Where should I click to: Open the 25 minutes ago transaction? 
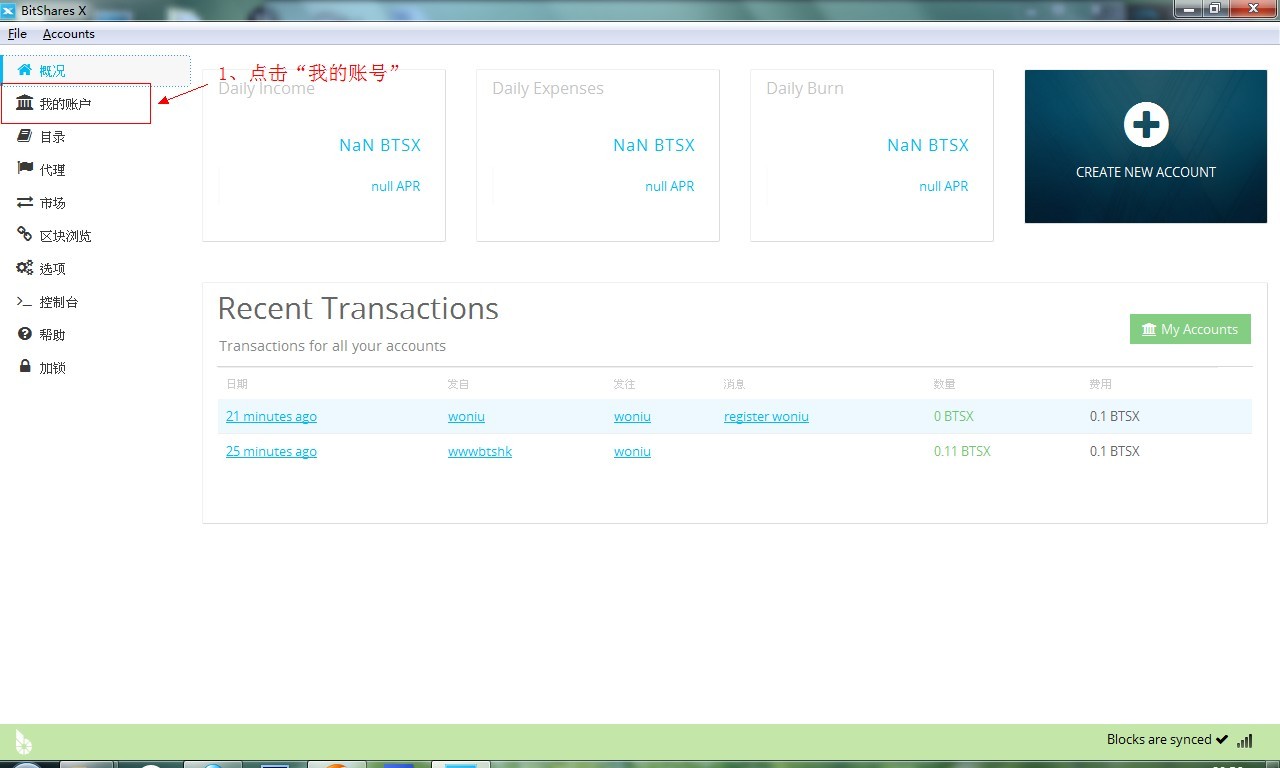point(271,452)
